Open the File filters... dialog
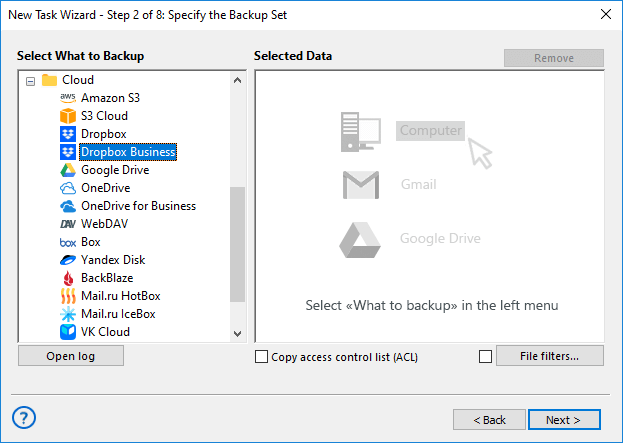The width and height of the screenshot is (623, 443). click(549, 356)
